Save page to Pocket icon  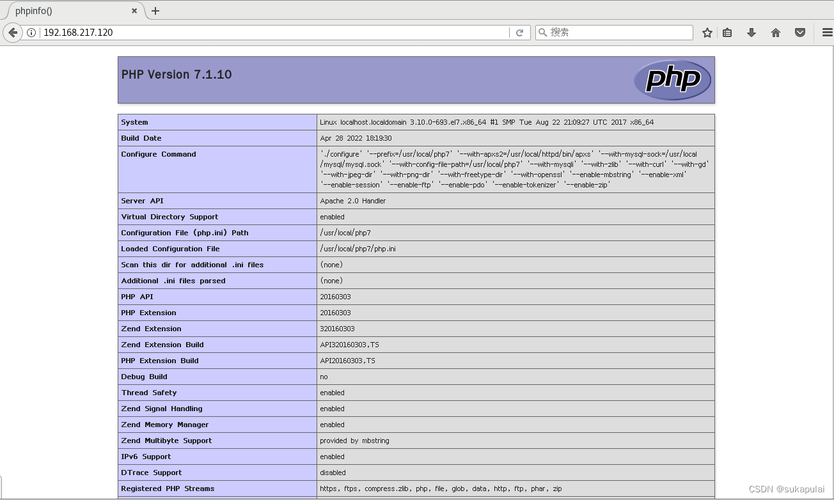point(800,32)
